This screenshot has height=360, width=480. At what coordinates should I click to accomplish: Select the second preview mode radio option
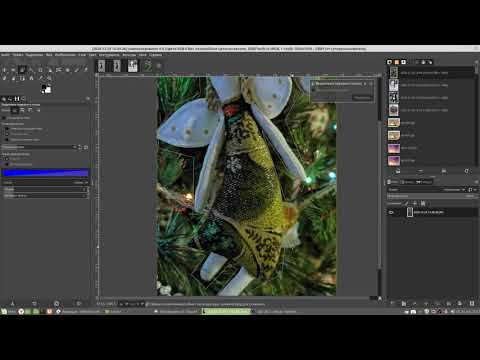7,164
